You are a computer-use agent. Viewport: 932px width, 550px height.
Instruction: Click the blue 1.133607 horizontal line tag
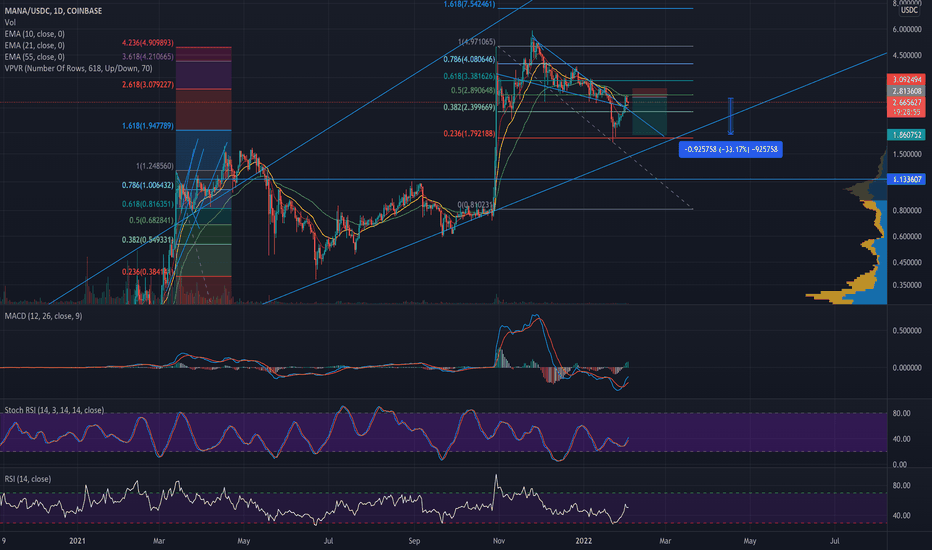906,179
